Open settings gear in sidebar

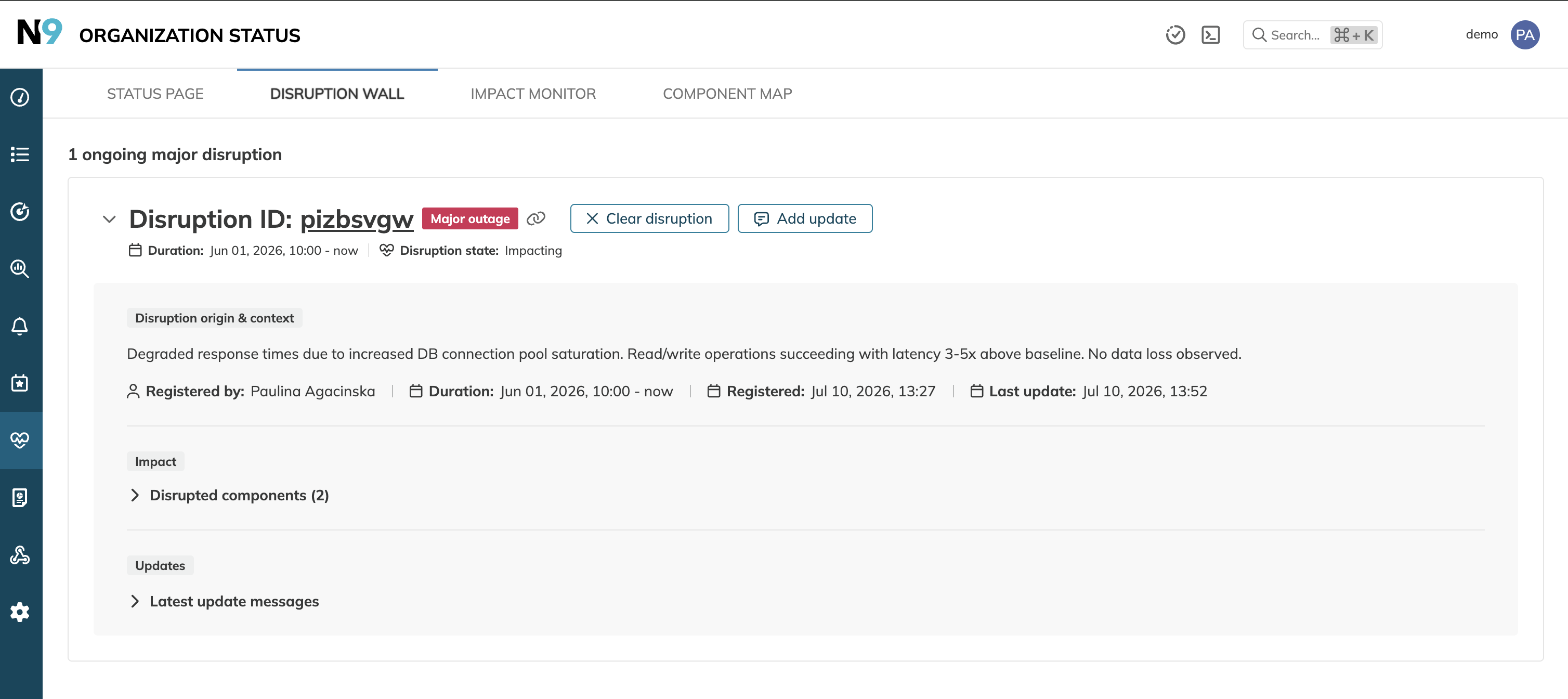click(20, 612)
